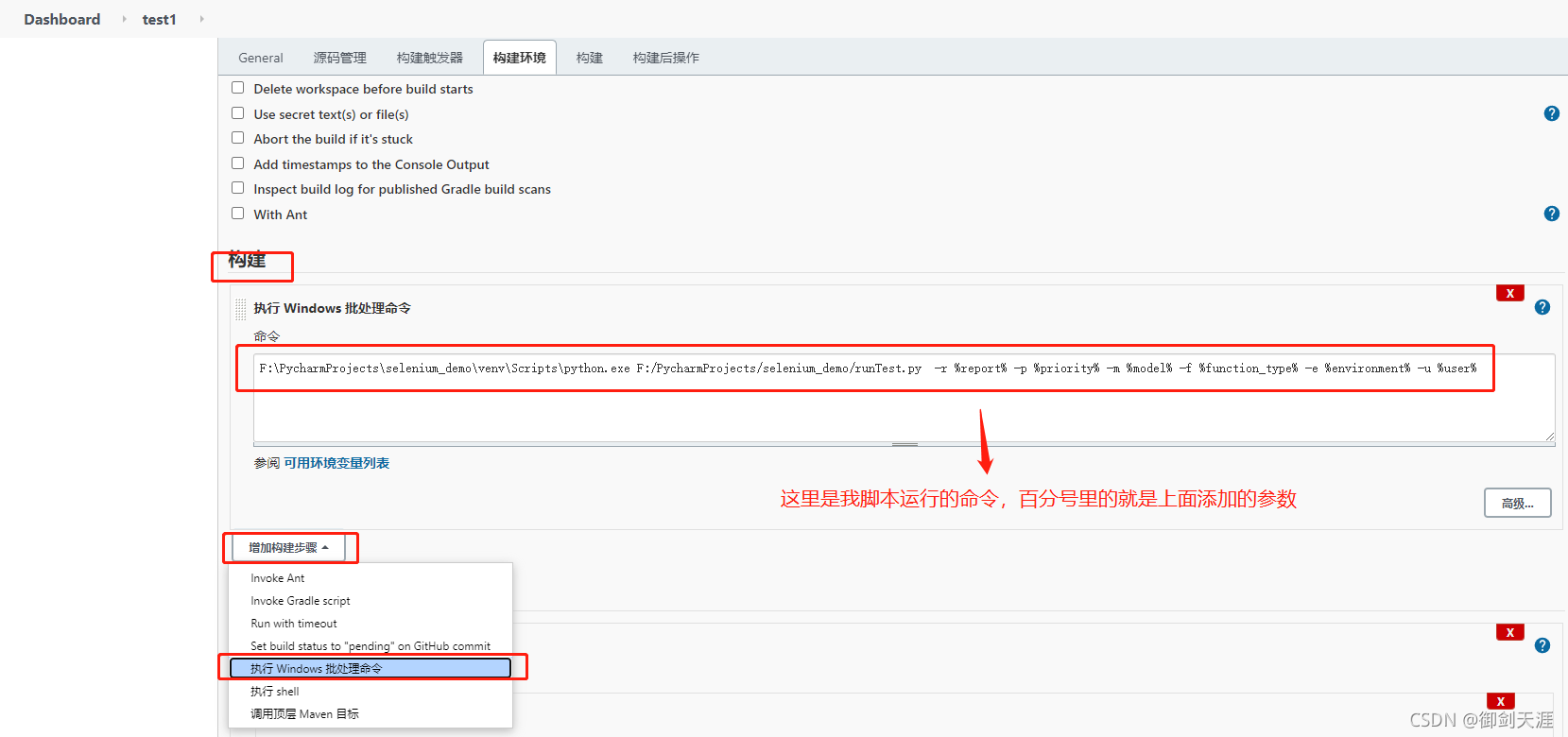The width and height of the screenshot is (1568, 737).
Task: Select 执行 Windows 批处理命令 menu item
Action: (370, 668)
